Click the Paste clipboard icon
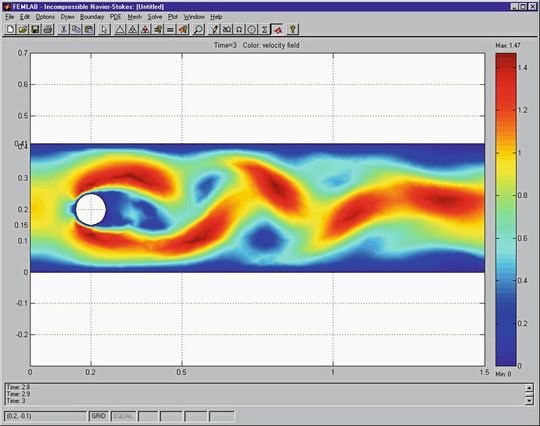540x426 pixels. click(x=89, y=29)
